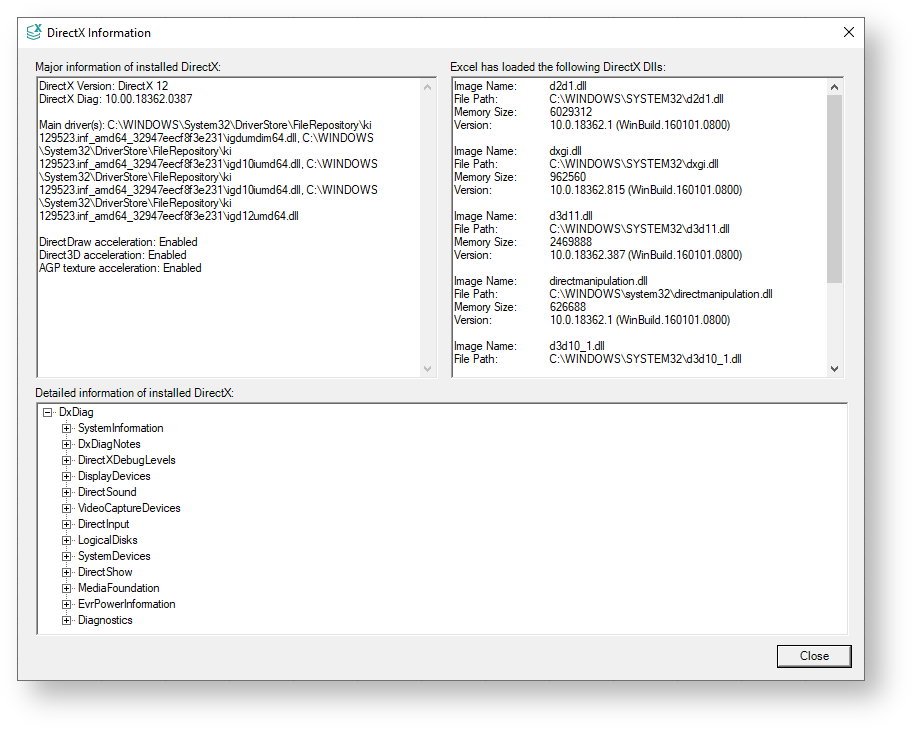This screenshot has height=729, width=913.
Task: Click the DirectX Information title bar icon
Action: coord(34,32)
